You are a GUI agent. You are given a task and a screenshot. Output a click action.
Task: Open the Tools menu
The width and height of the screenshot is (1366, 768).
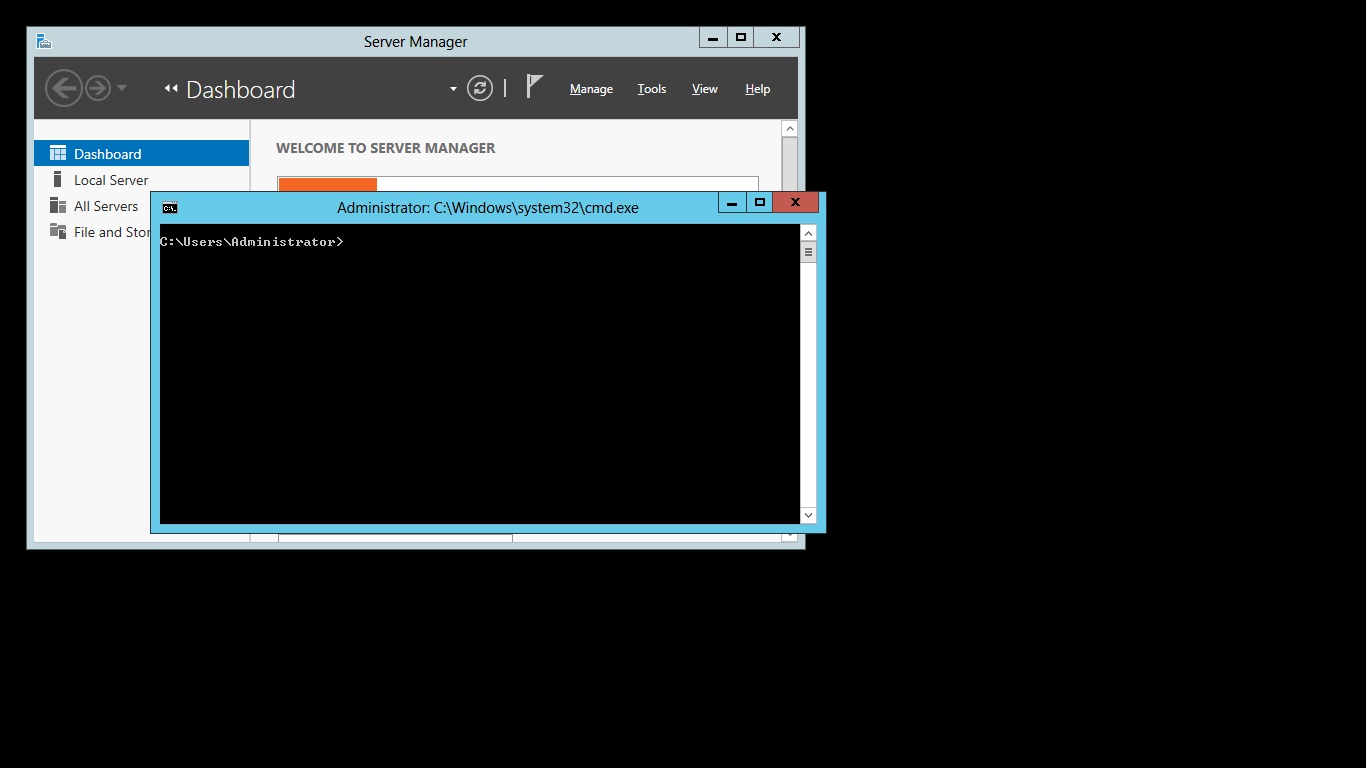click(651, 89)
